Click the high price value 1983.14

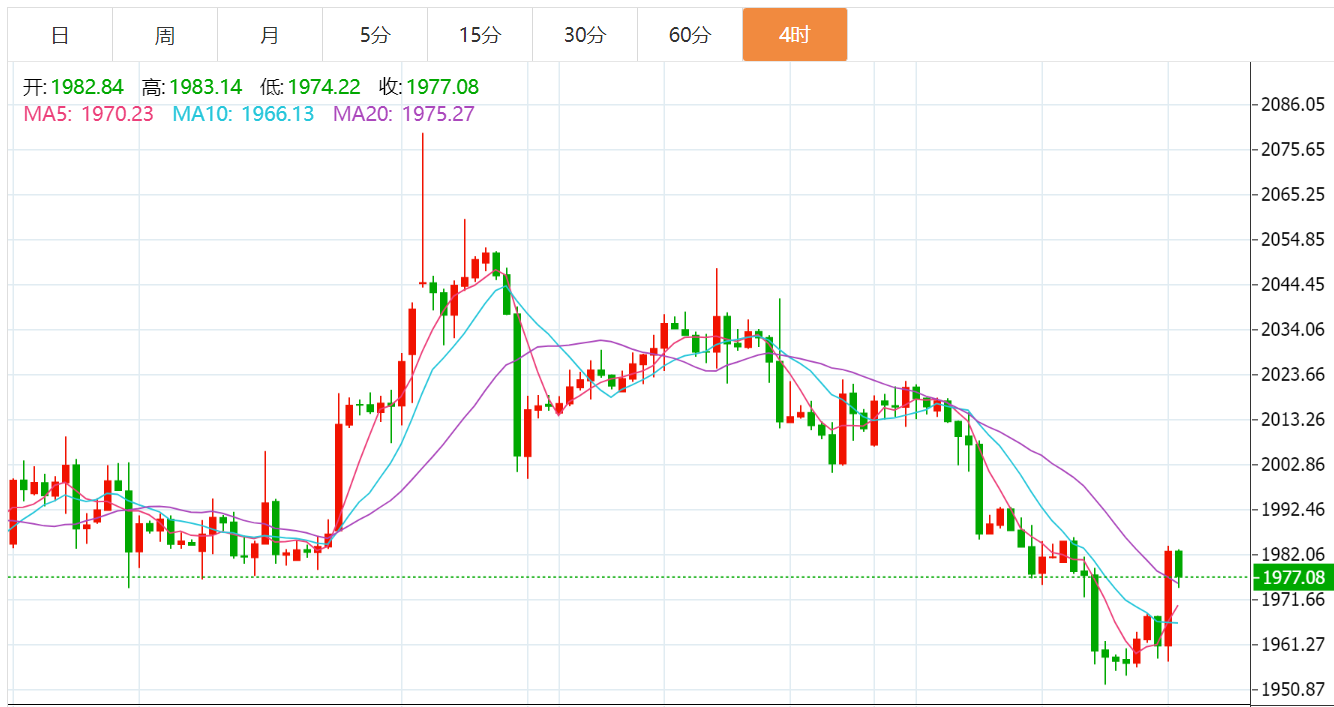point(205,87)
